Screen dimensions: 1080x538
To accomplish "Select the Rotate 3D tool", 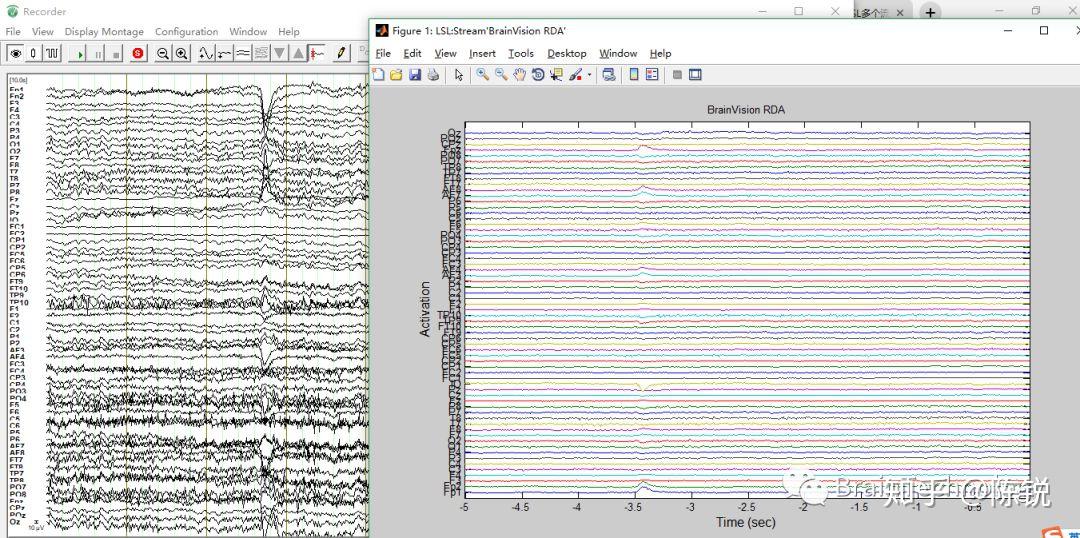I will pos(538,75).
